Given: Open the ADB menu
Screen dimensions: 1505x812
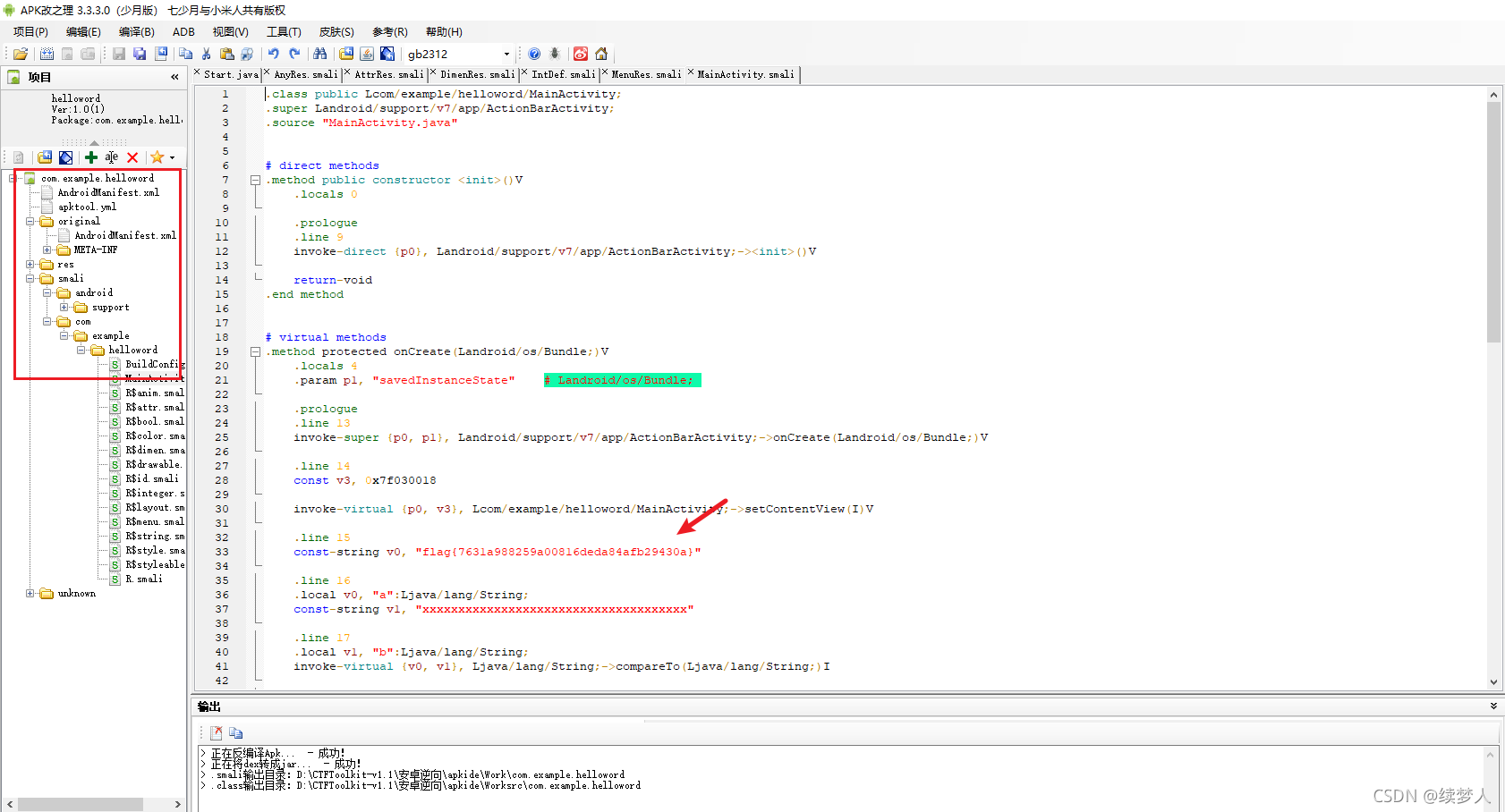Looking at the screenshot, I should pos(183,32).
